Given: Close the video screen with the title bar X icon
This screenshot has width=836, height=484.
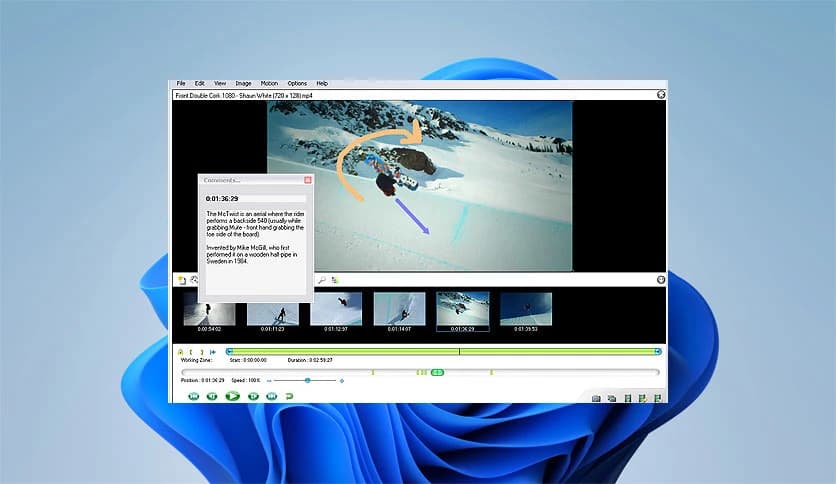Looking at the screenshot, I should tap(661, 94).
